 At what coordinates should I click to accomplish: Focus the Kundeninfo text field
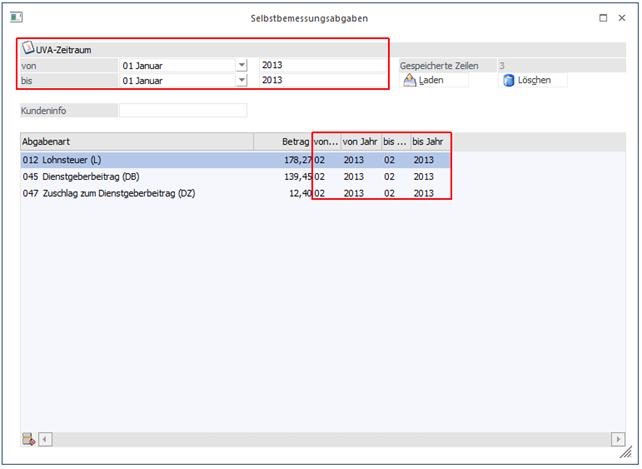[x=182, y=110]
